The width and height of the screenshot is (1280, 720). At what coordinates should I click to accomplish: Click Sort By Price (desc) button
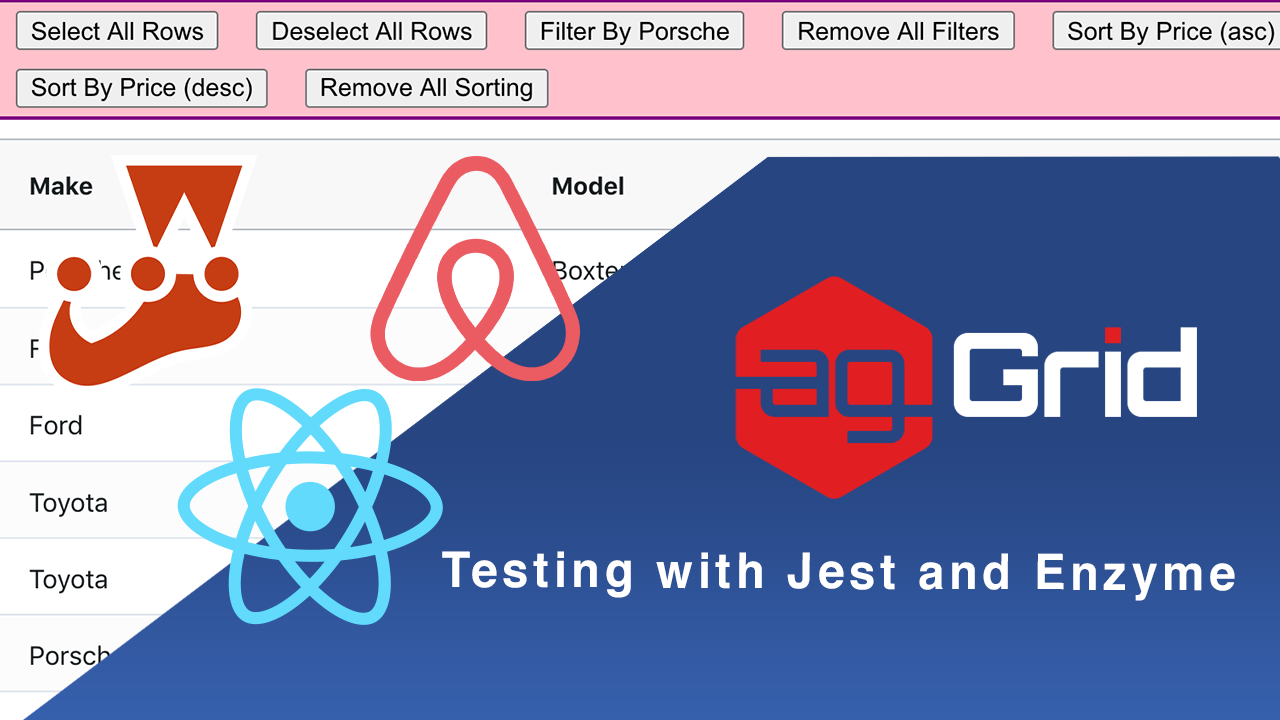142,88
